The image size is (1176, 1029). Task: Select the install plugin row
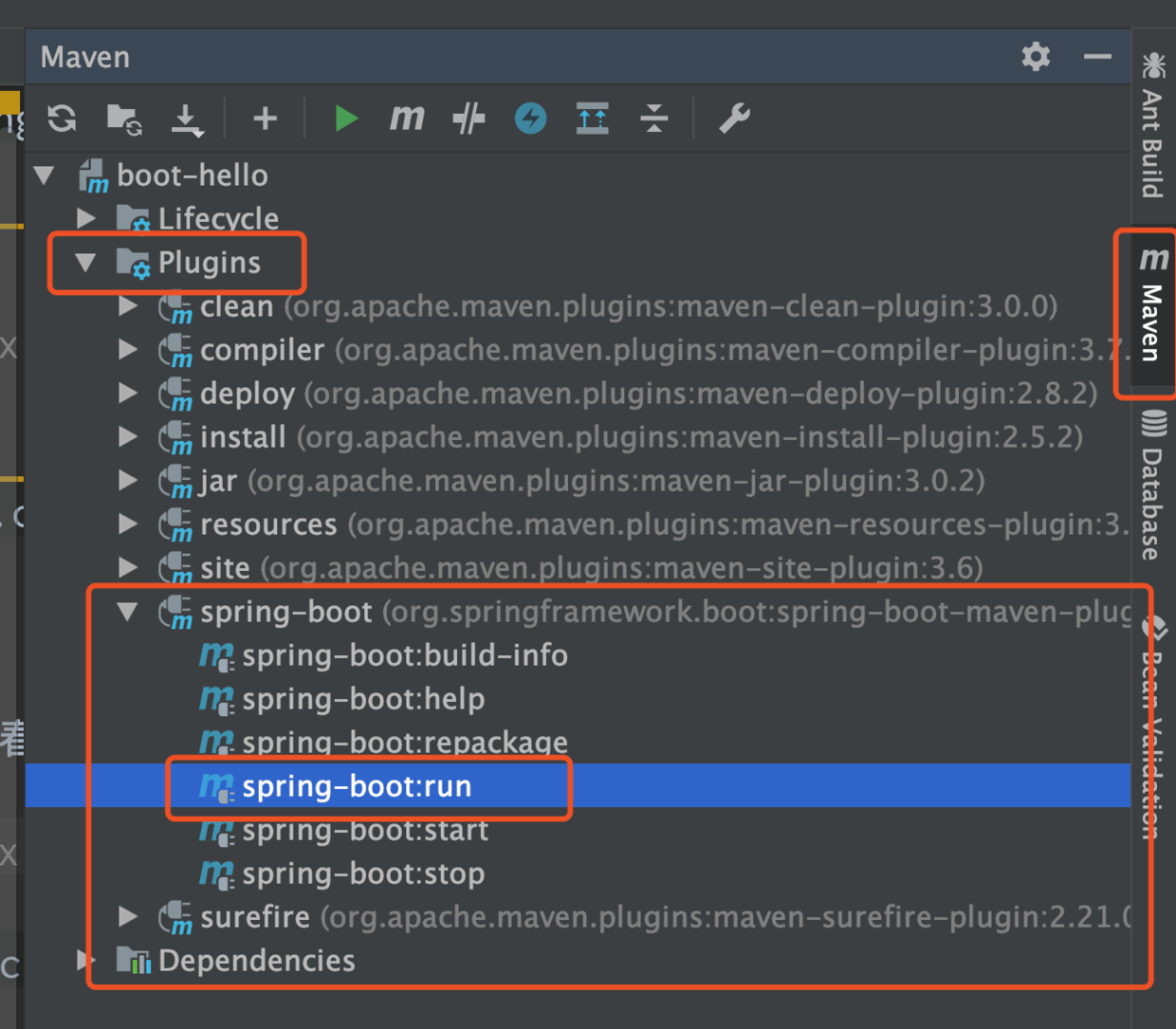coord(578,437)
